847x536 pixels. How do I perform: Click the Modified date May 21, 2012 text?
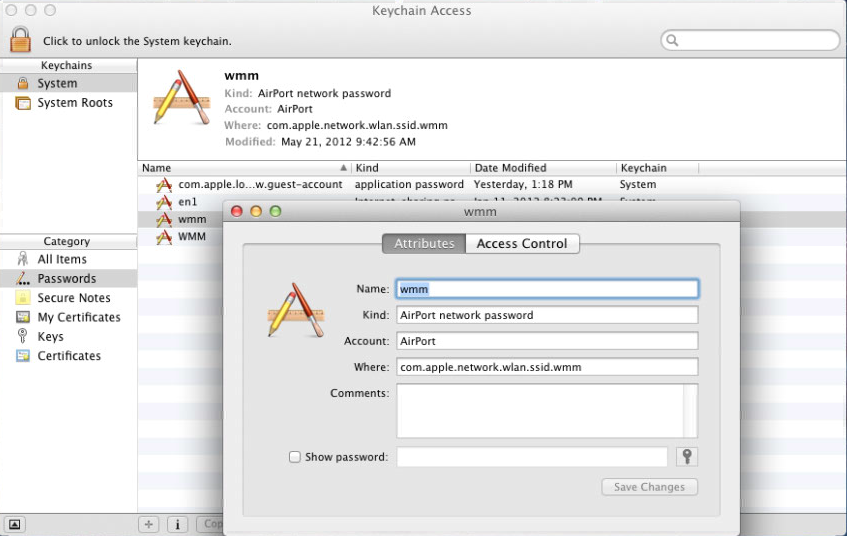point(348,142)
